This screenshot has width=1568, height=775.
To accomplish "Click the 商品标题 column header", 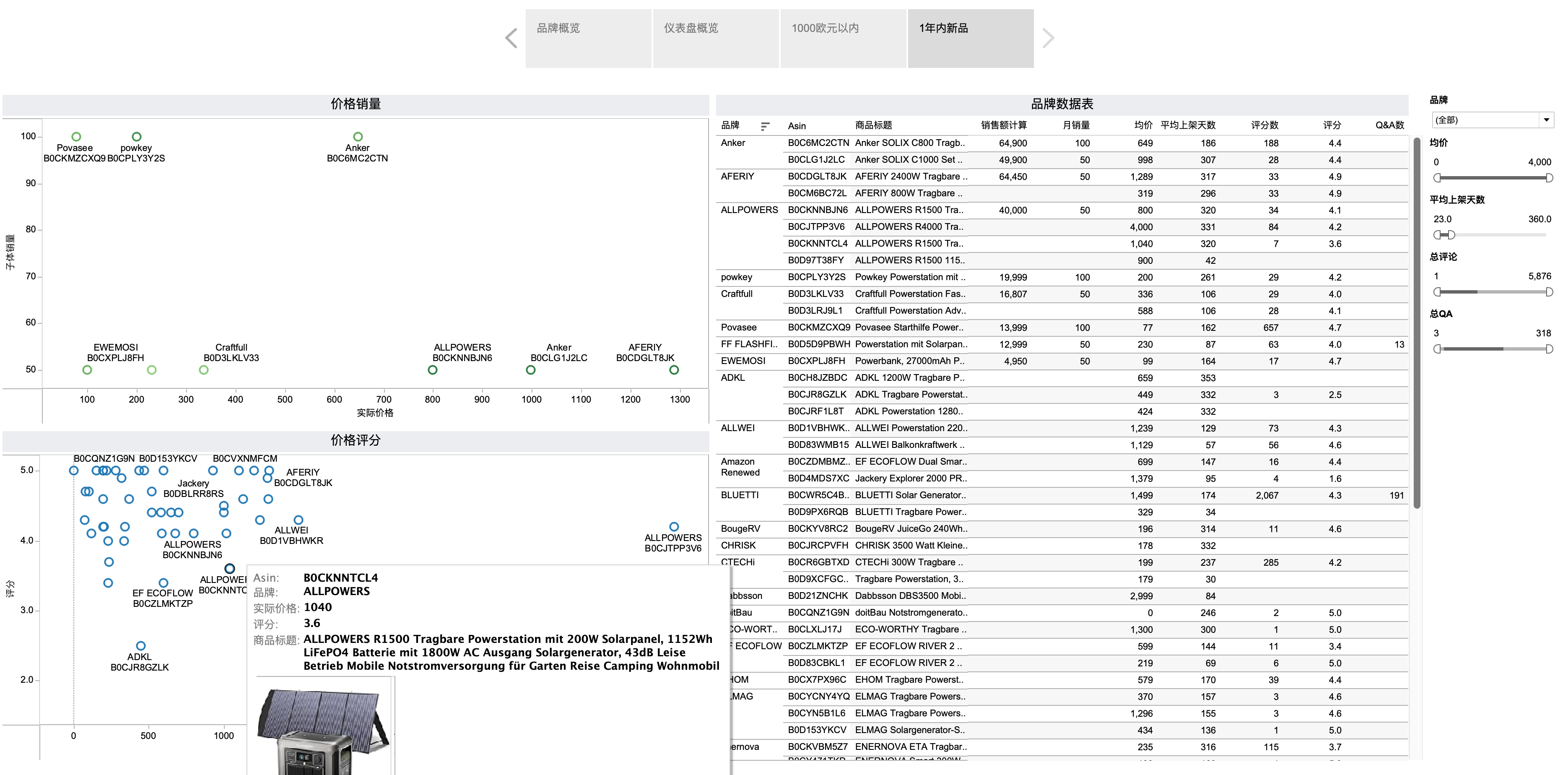I will click(x=873, y=125).
